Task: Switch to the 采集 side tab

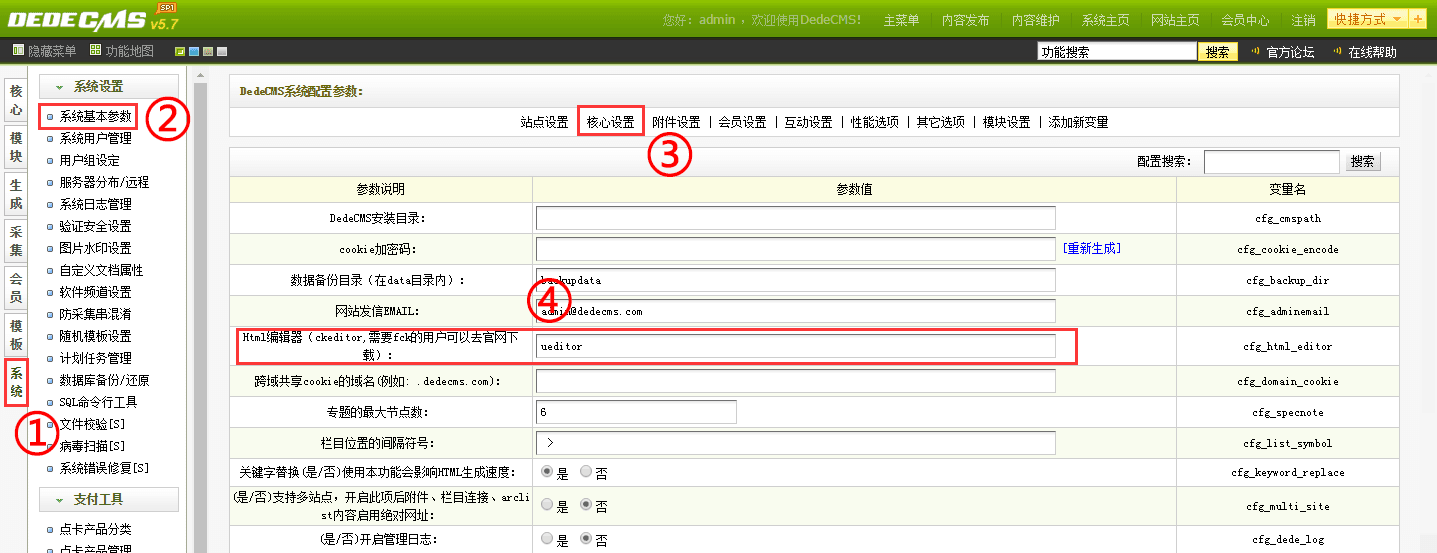Action: point(15,241)
